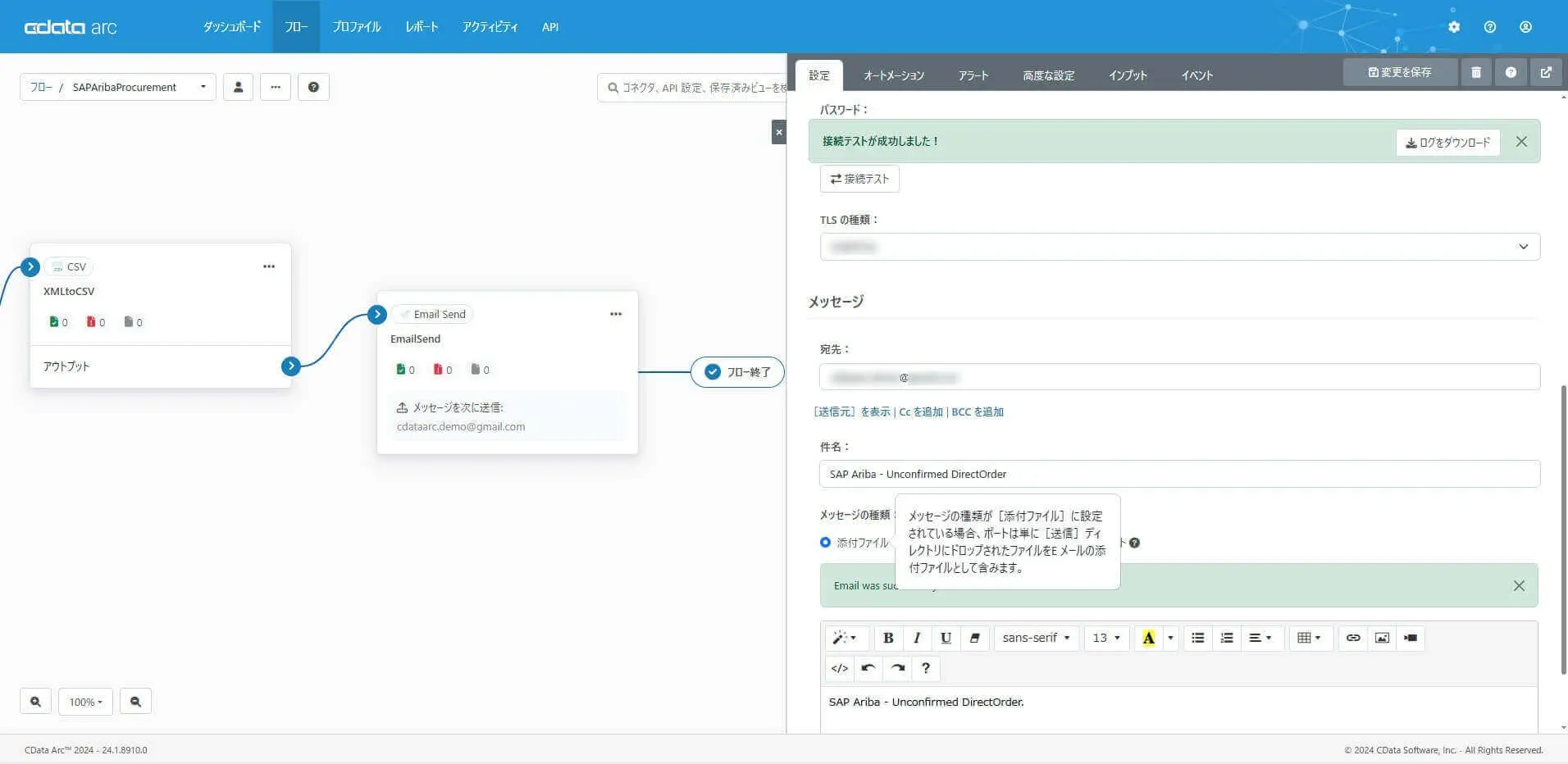Click into the 件名 subject field
1568x764 pixels.
[1179, 474]
